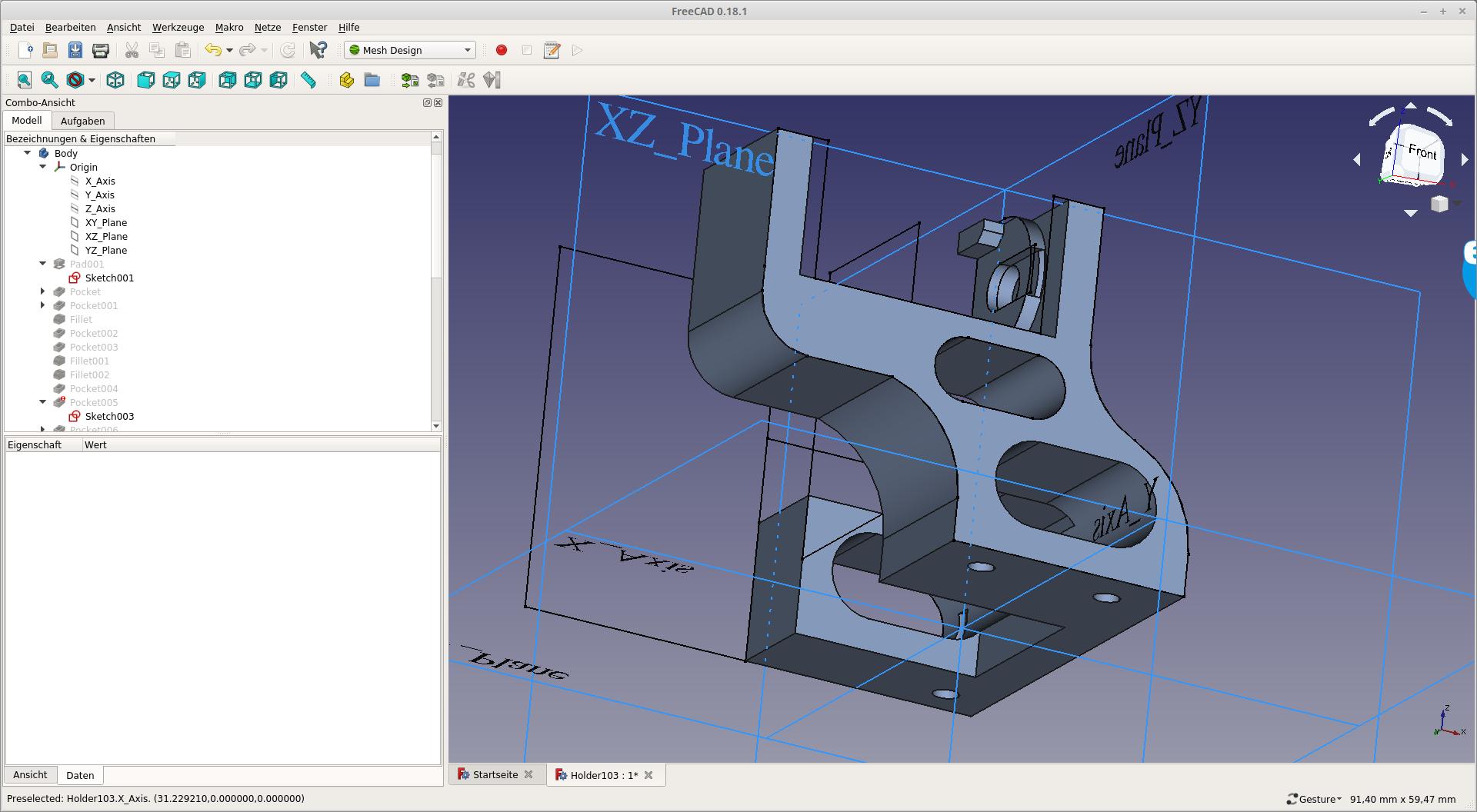The image size is (1477, 812).
Task: Select the Measure distance ruler icon
Action: tap(308, 80)
